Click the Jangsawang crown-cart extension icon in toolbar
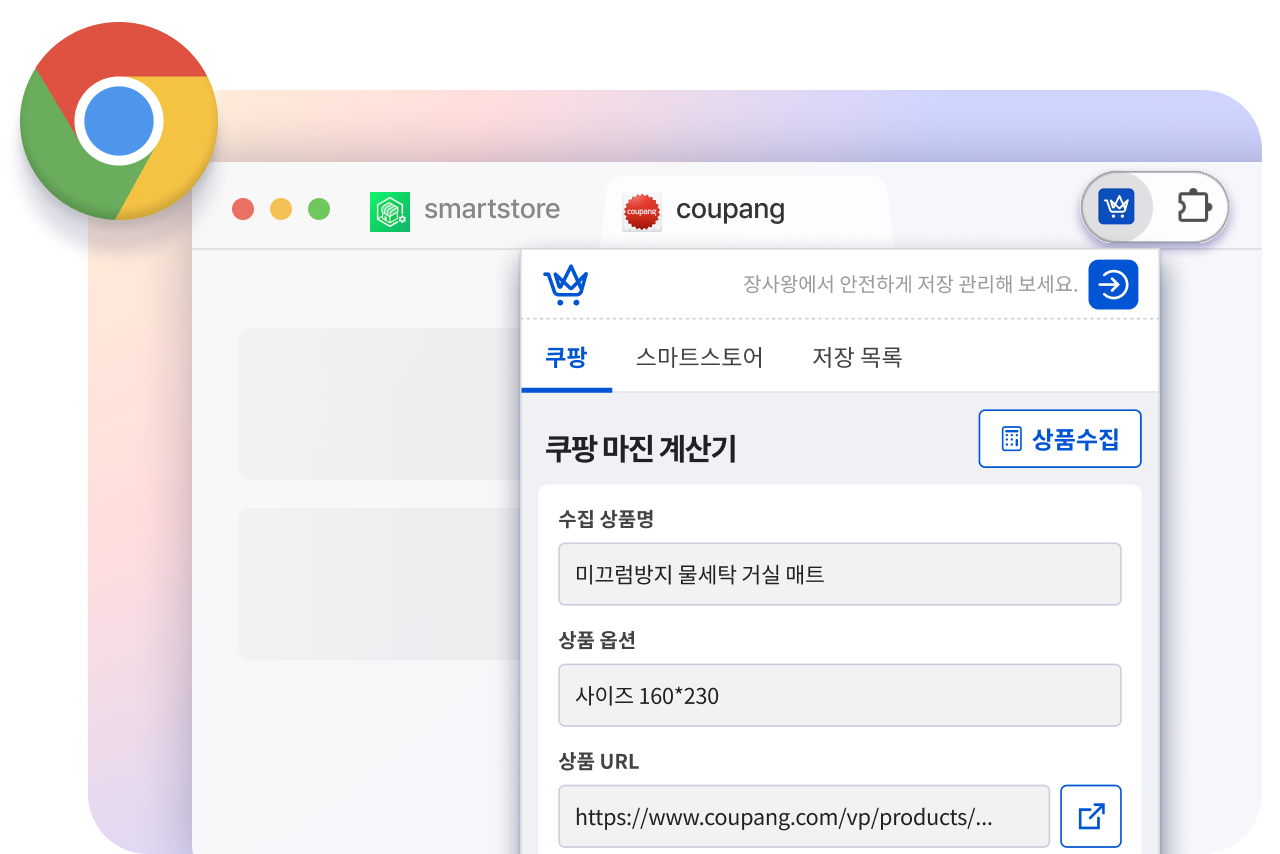 tap(1116, 207)
